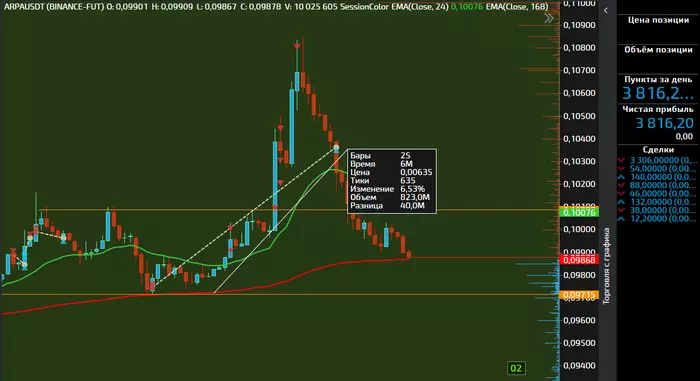Click the Тики 635 row in measurement box

pos(392,180)
